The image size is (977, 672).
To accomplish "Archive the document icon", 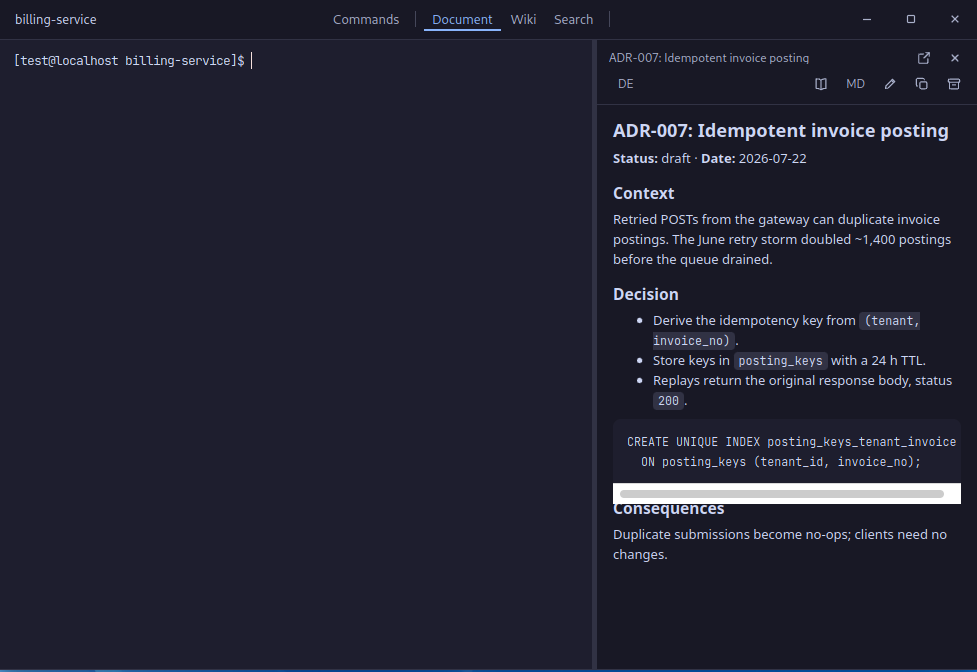I will click(953, 84).
